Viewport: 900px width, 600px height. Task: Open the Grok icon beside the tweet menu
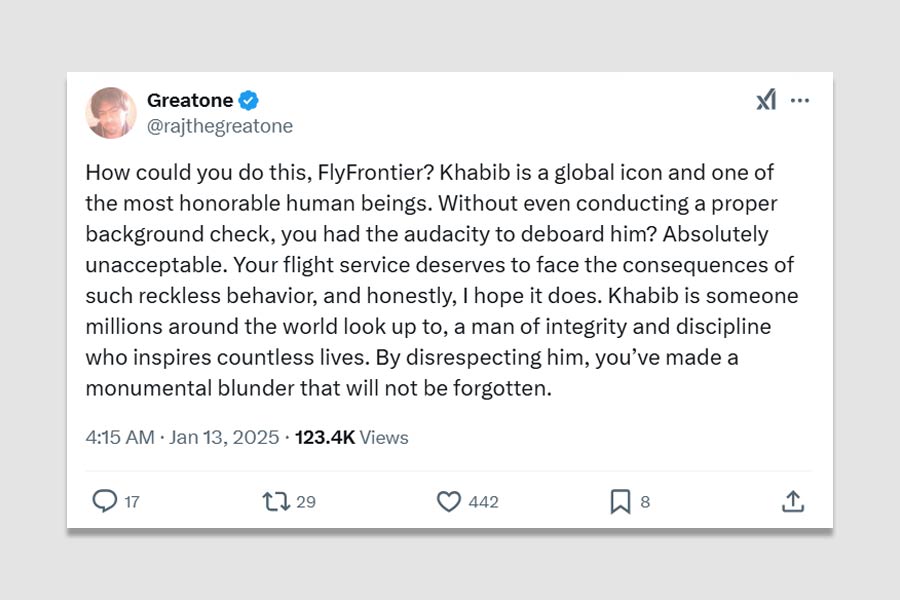[766, 100]
